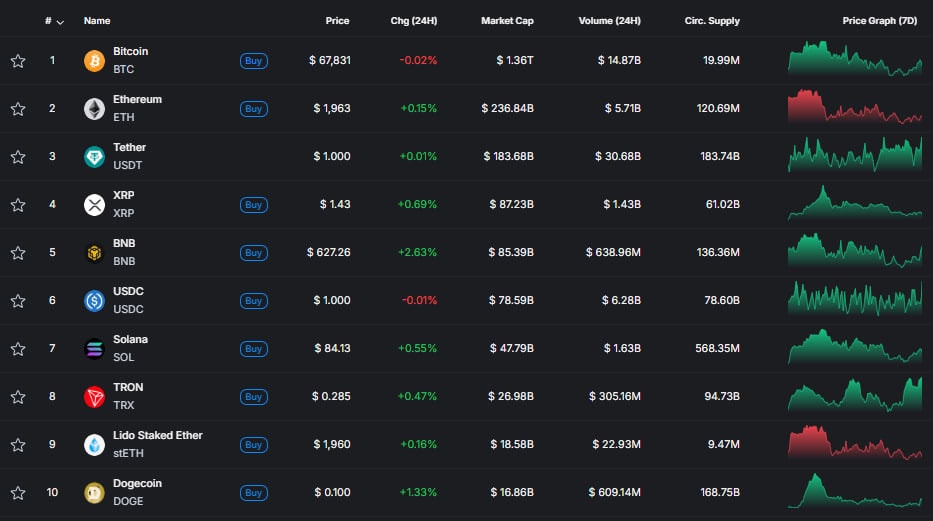Open the Dogecoin 7-day price graph
The image size is (933, 521).
tap(855, 491)
